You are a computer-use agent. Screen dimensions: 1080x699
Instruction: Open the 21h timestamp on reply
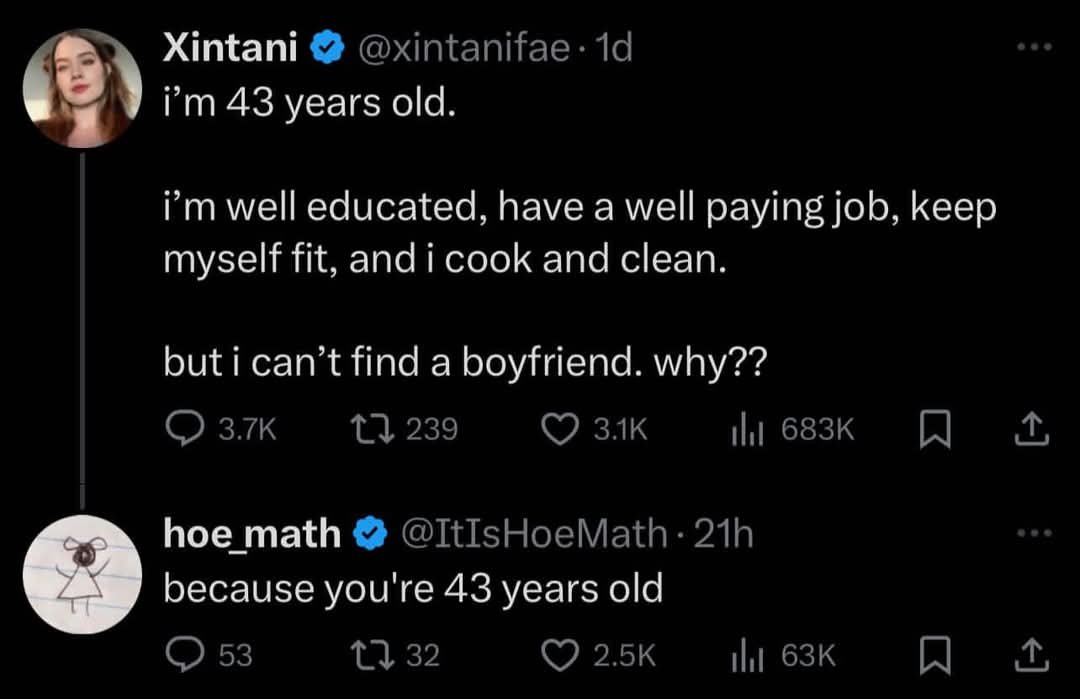pyautogui.click(x=723, y=535)
